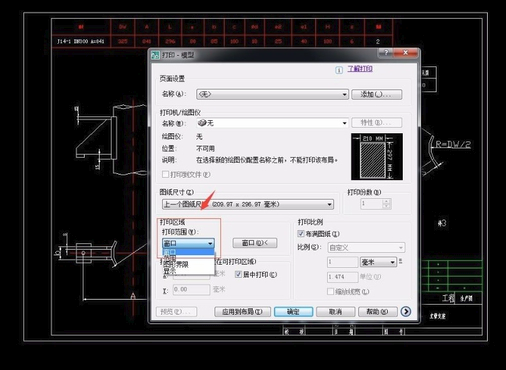Open the 打印范围 combo box showing 窗口

point(188,243)
